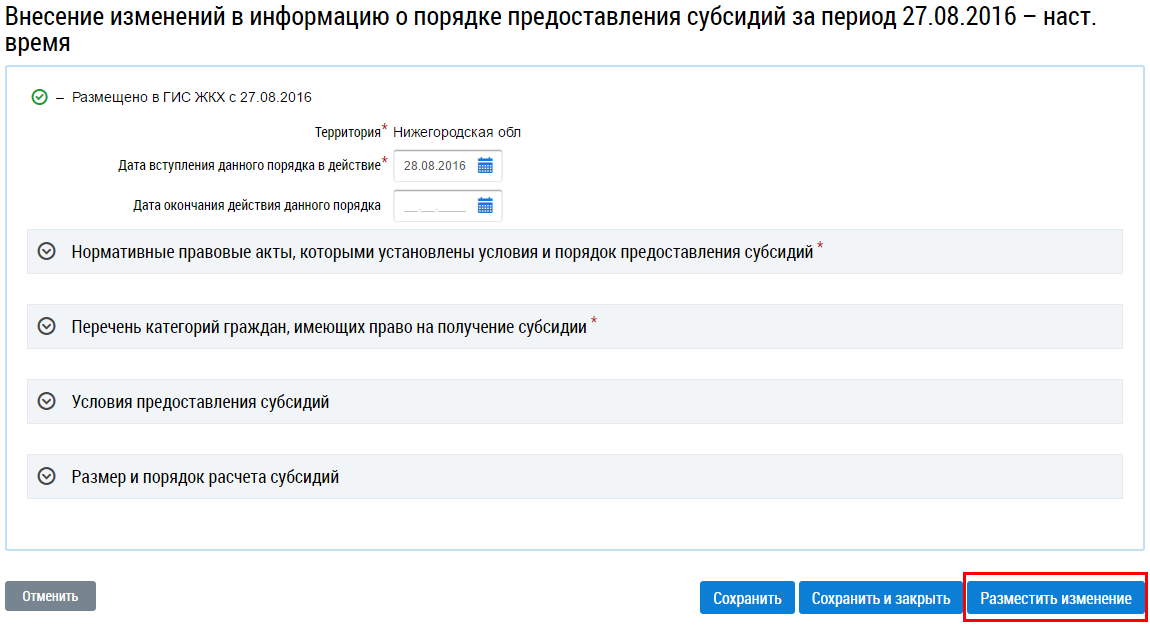Image resolution: width=1150 pixels, height=633 pixels.
Task: Select the 'Размер и порядок расчета субсидий' heading text
Action: pyautogui.click(x=205, y=477)
